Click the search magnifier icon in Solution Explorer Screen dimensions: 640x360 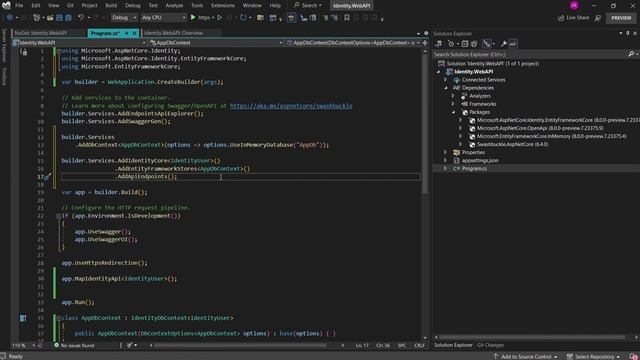(631, 54)
